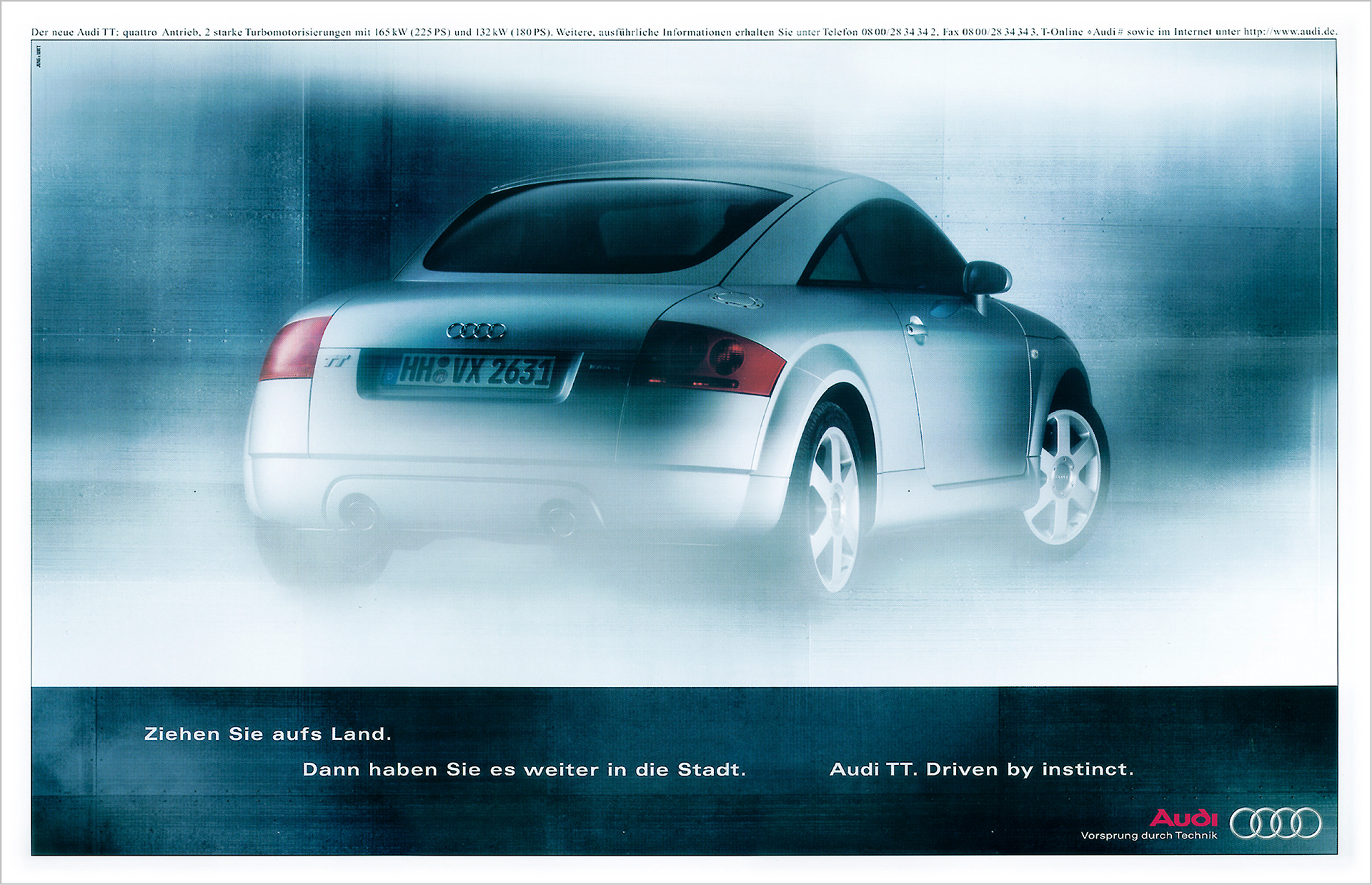Click the round fuel filler cap
Screen dimensions: 1372x885
point(735,300)
